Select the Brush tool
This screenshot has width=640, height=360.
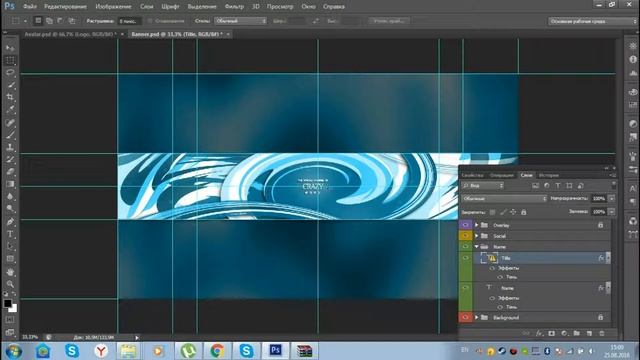[10, 135]
